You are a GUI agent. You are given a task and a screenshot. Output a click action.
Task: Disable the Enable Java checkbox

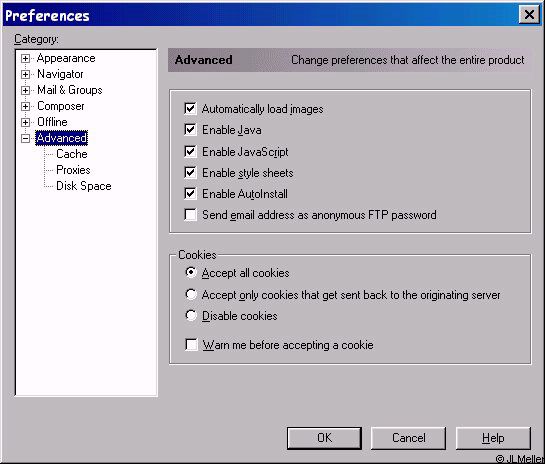point(190,130)
